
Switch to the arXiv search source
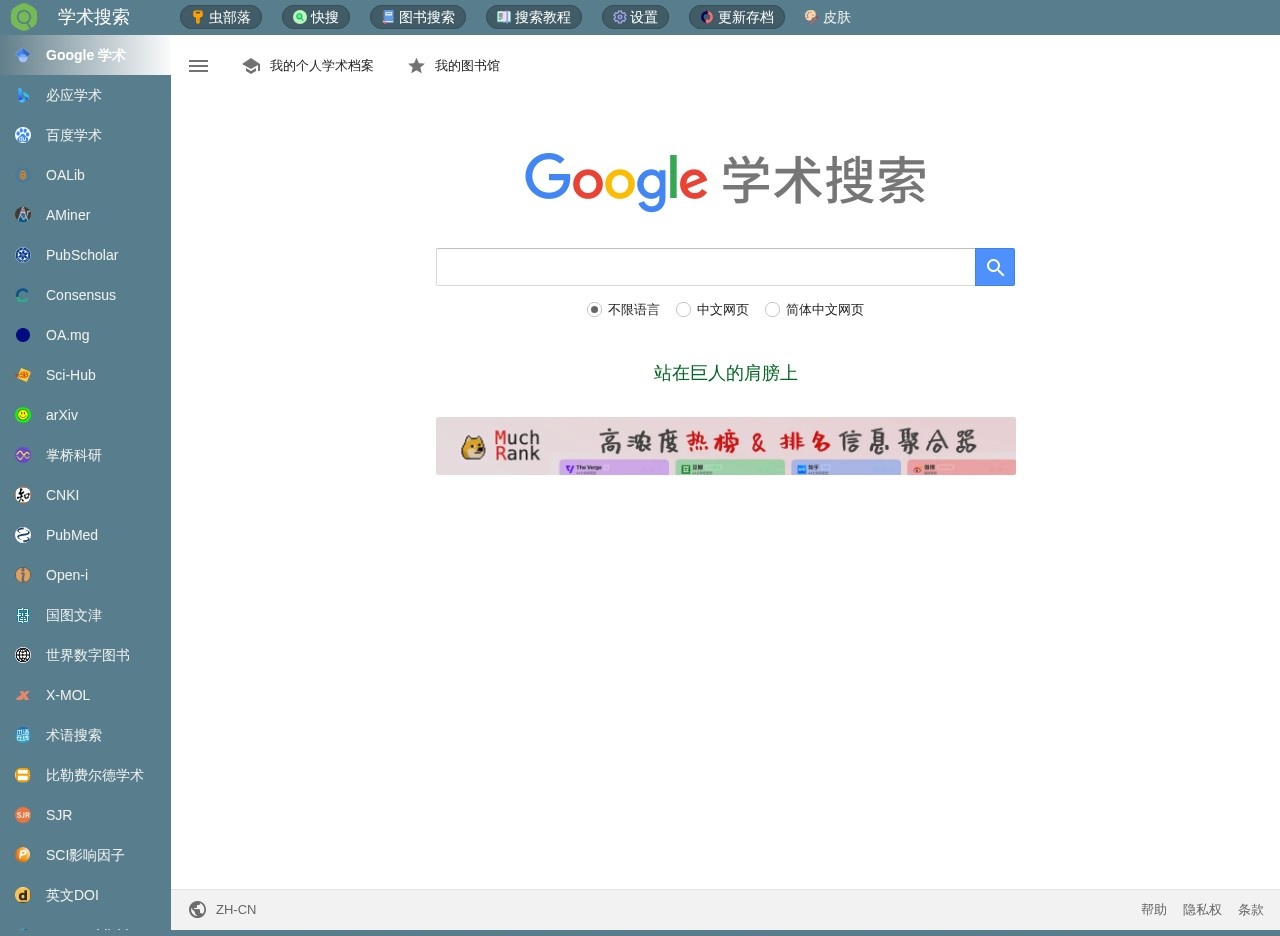(61, 415)
